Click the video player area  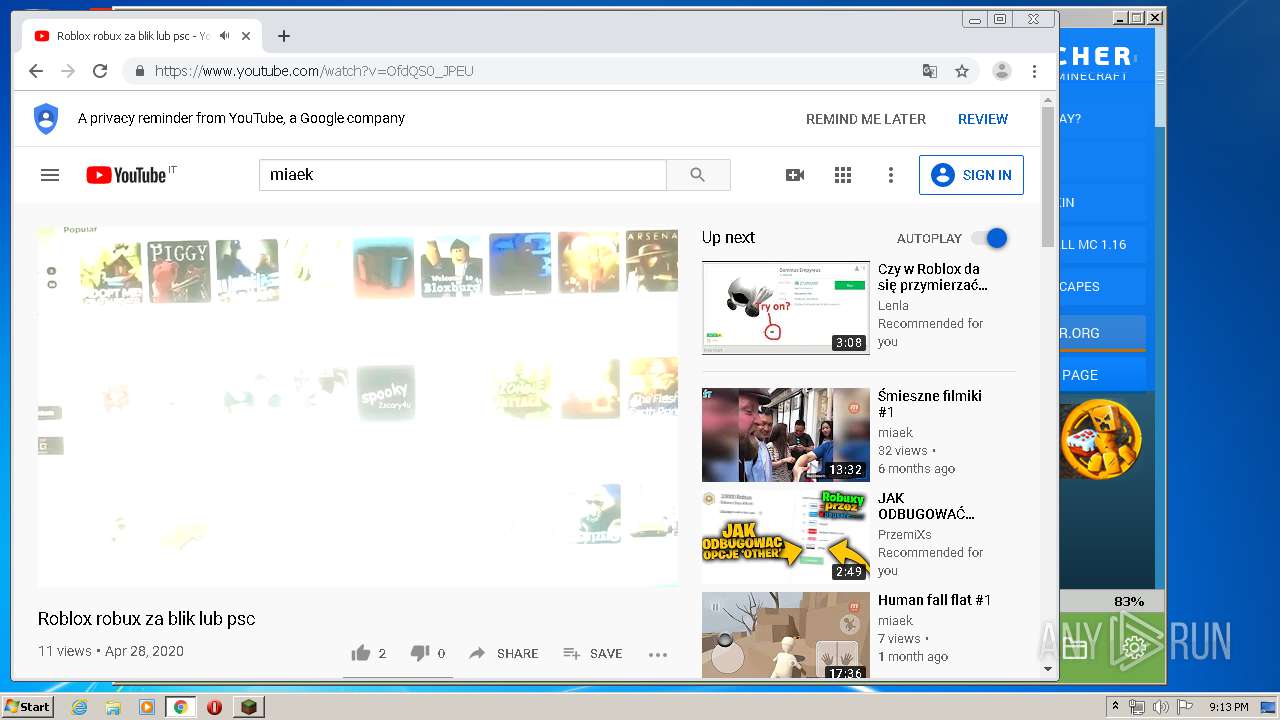click(358, 405)
